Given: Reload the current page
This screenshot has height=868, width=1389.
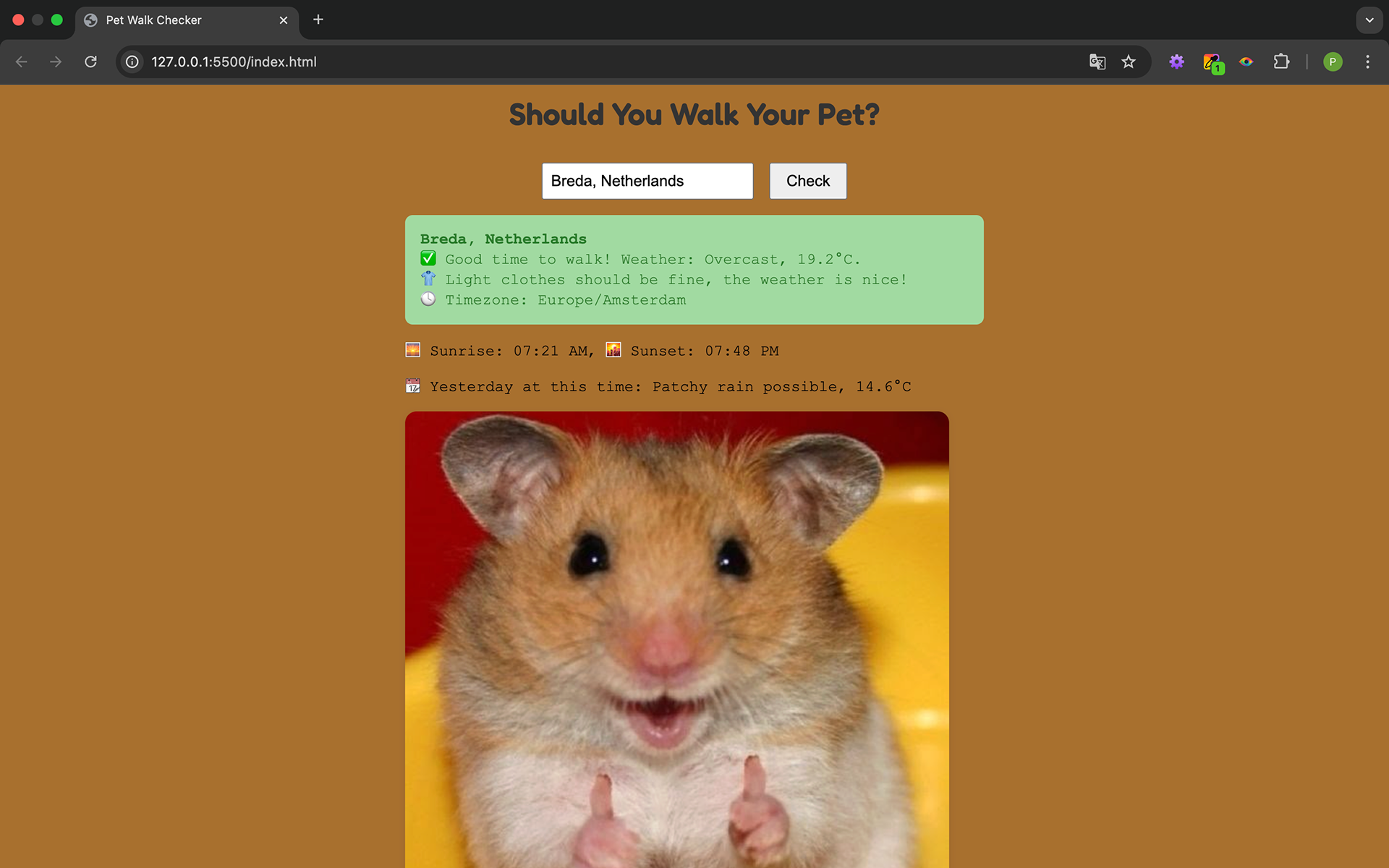Looking at the screenshot, I should coord(90,62).
